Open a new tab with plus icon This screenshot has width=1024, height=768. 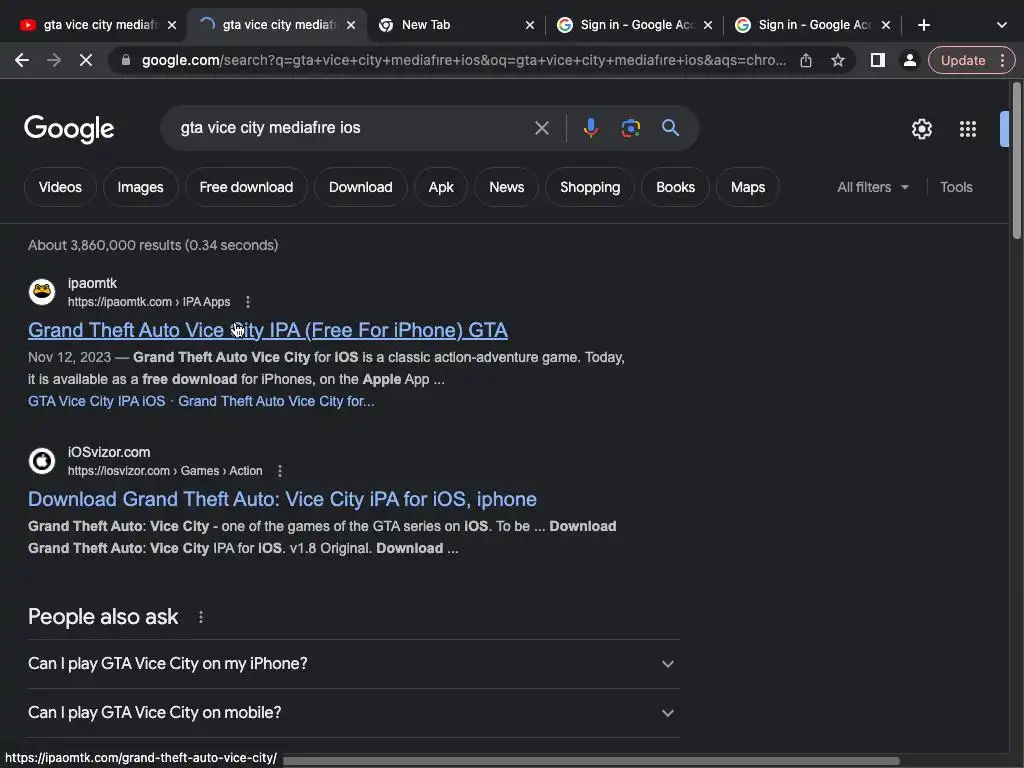[923, 25]
